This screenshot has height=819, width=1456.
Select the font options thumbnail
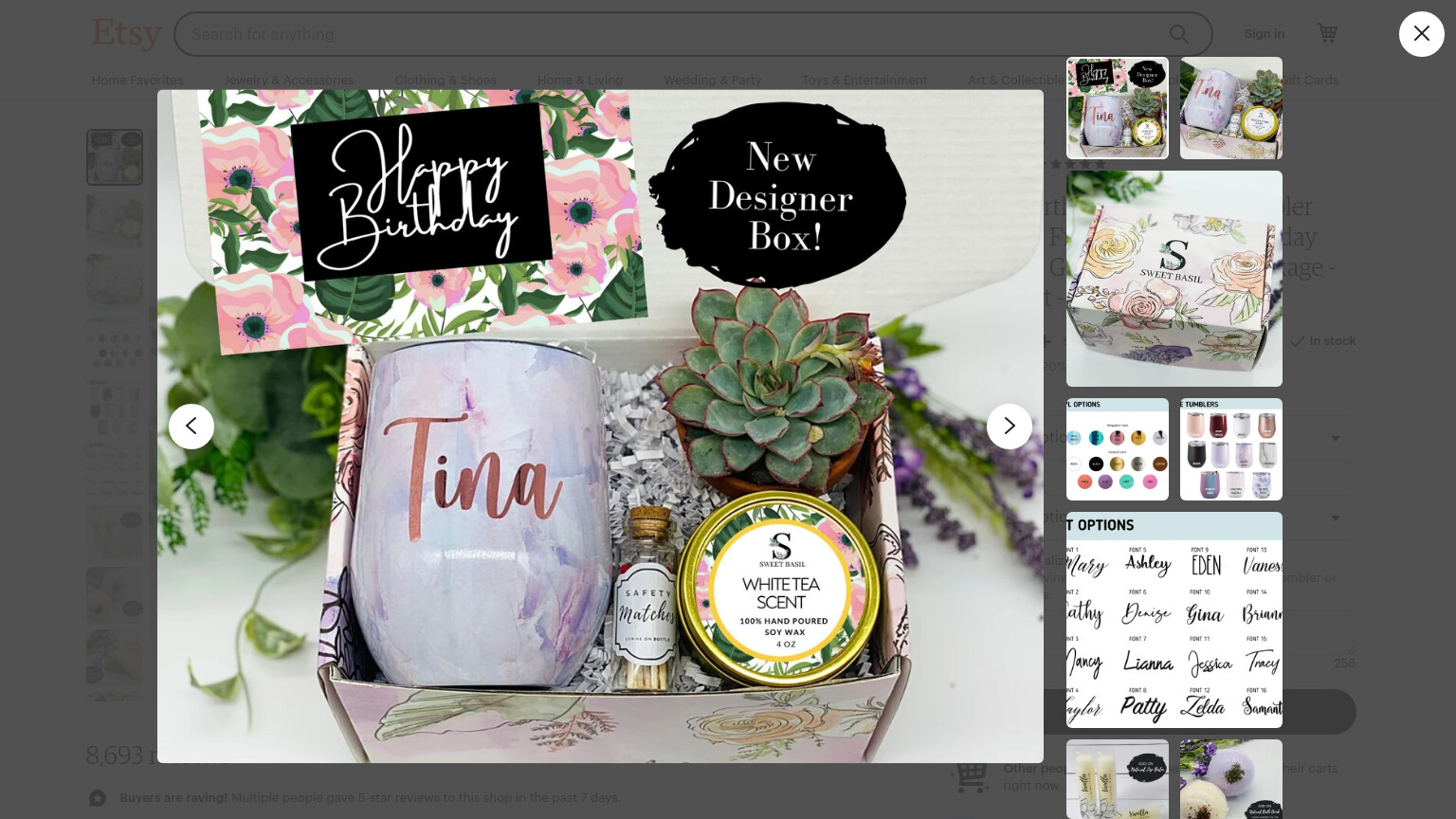coord(1174,620)
